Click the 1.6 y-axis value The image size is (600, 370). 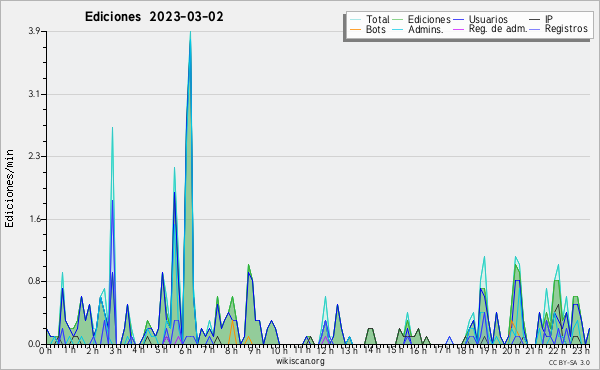pos(34,219)
